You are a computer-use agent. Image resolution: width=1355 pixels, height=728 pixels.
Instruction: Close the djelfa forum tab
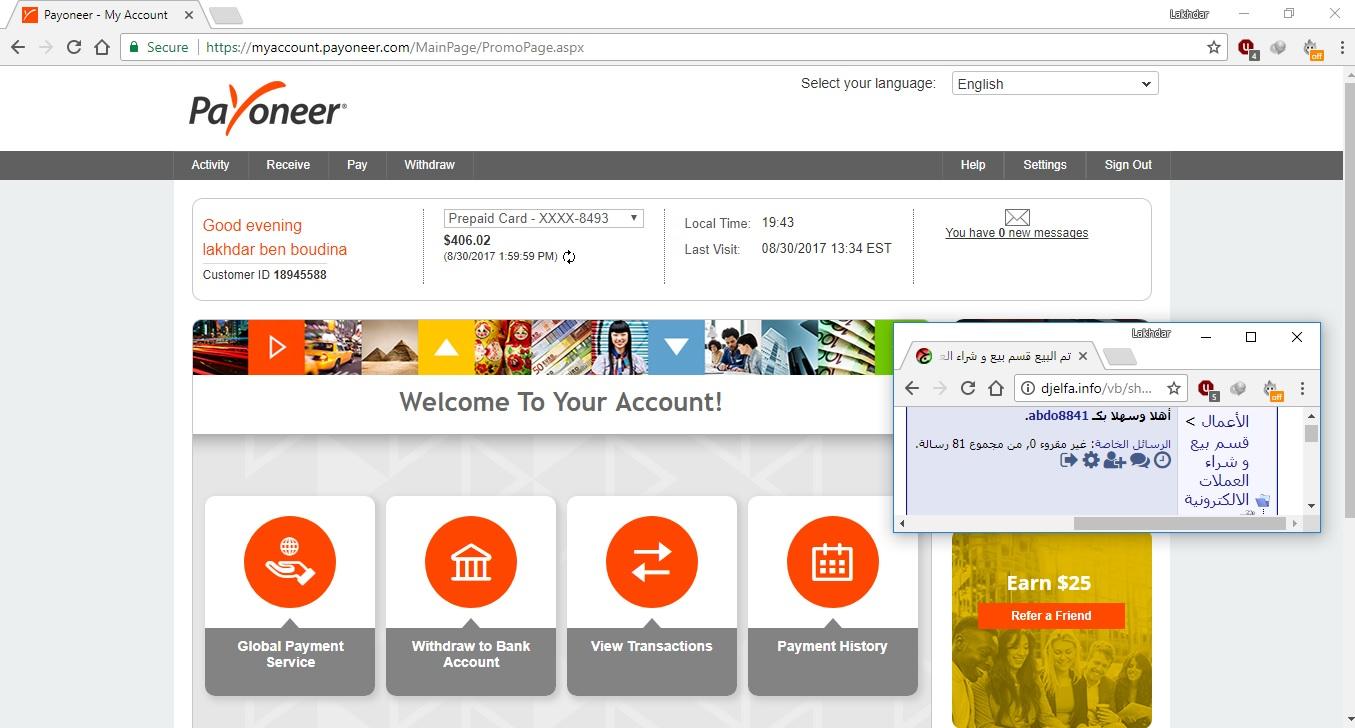[x=1082, y=356]
